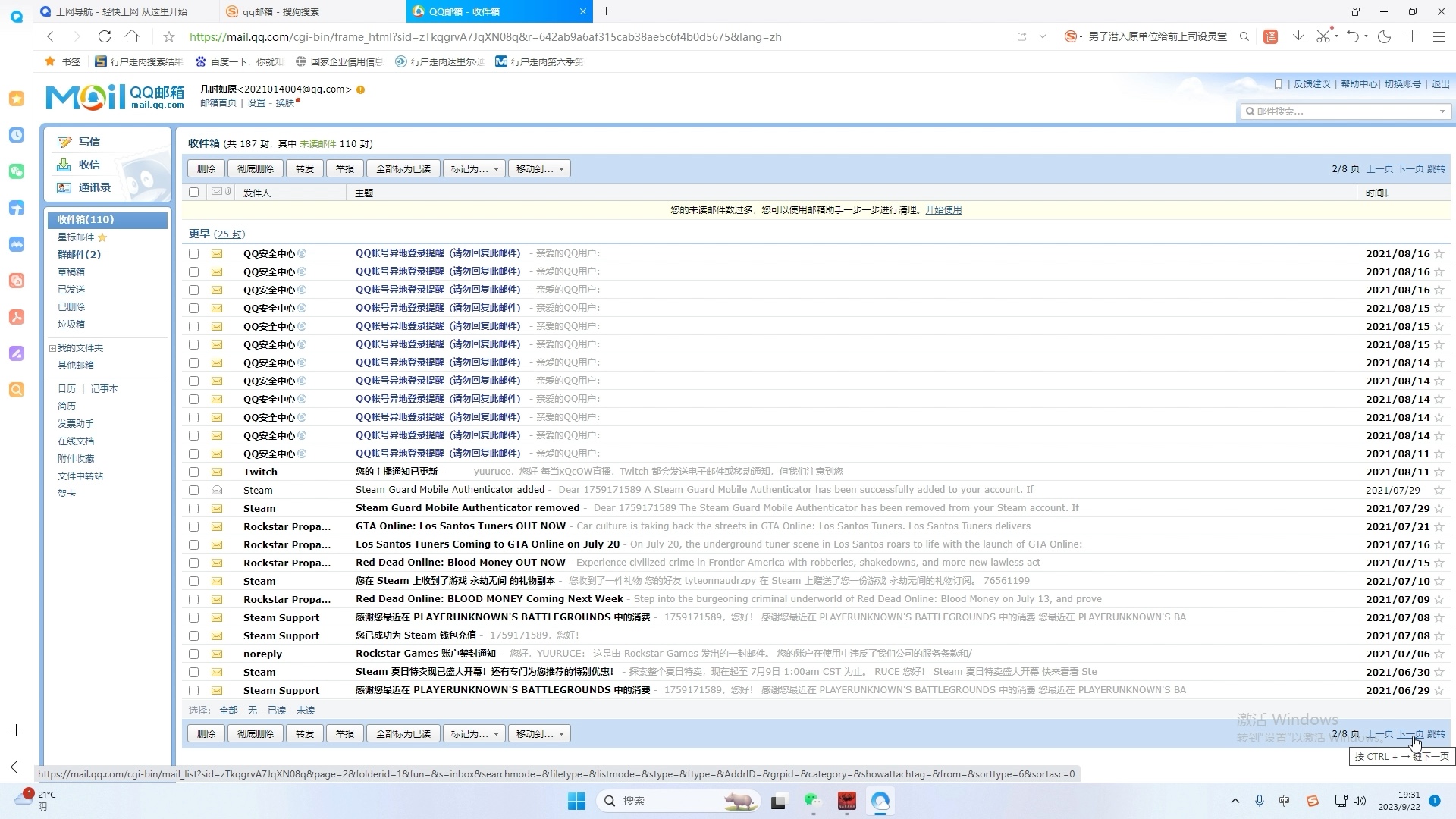The image size is (1456, 819).
Task: Star the Twitch email
Action: (1439, 472)
